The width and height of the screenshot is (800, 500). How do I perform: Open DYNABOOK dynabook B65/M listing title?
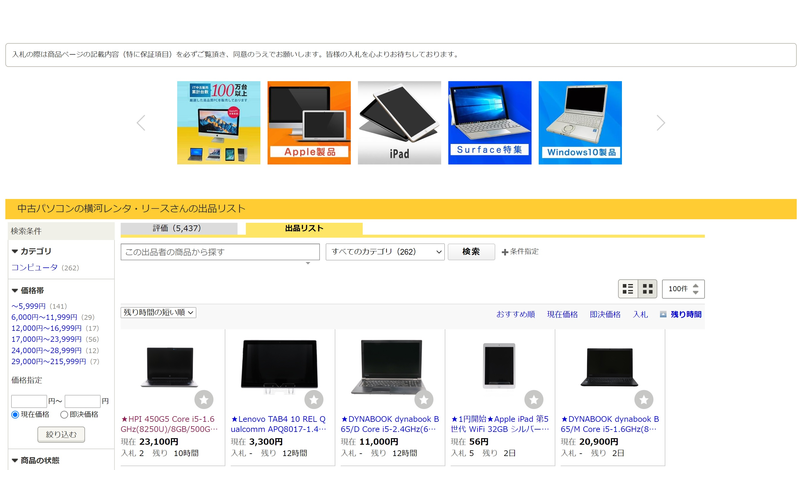click(610, 424)
